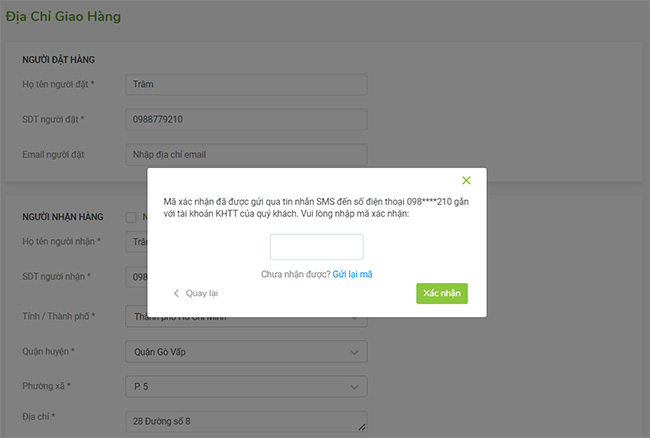Click the Phường xã dropdown chevron
The width and height of the screenshot is (650, 438).
click(x=355, y=386)
